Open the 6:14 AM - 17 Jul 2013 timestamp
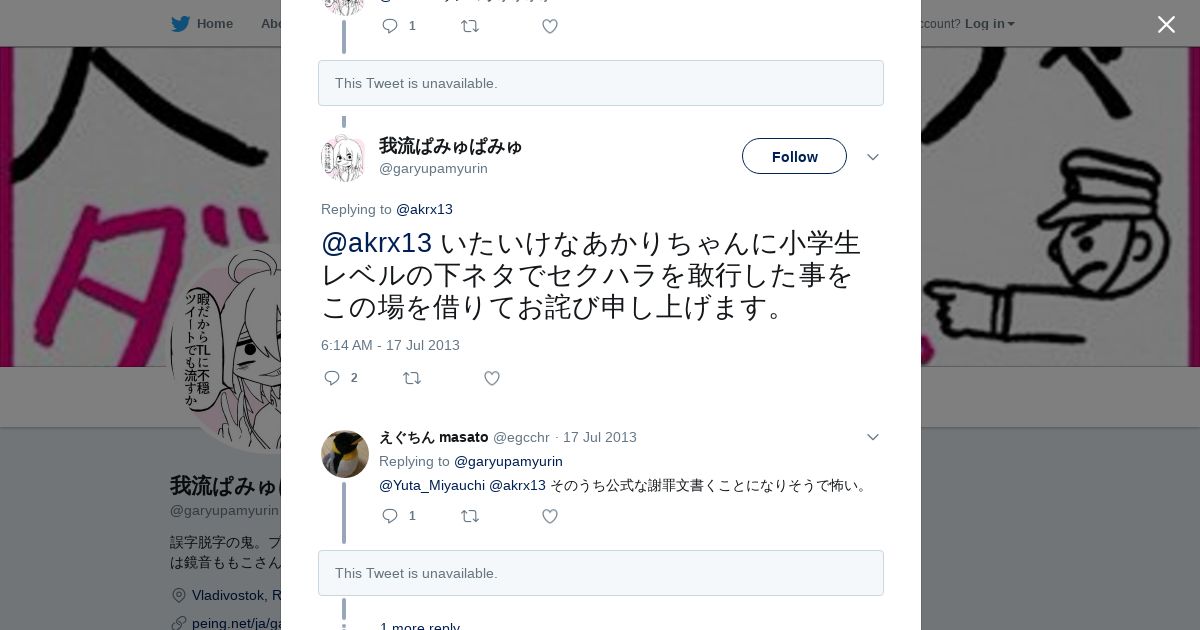Image resolution: width=1200 pixels, height=630 pixels. [x=390, y=345]
